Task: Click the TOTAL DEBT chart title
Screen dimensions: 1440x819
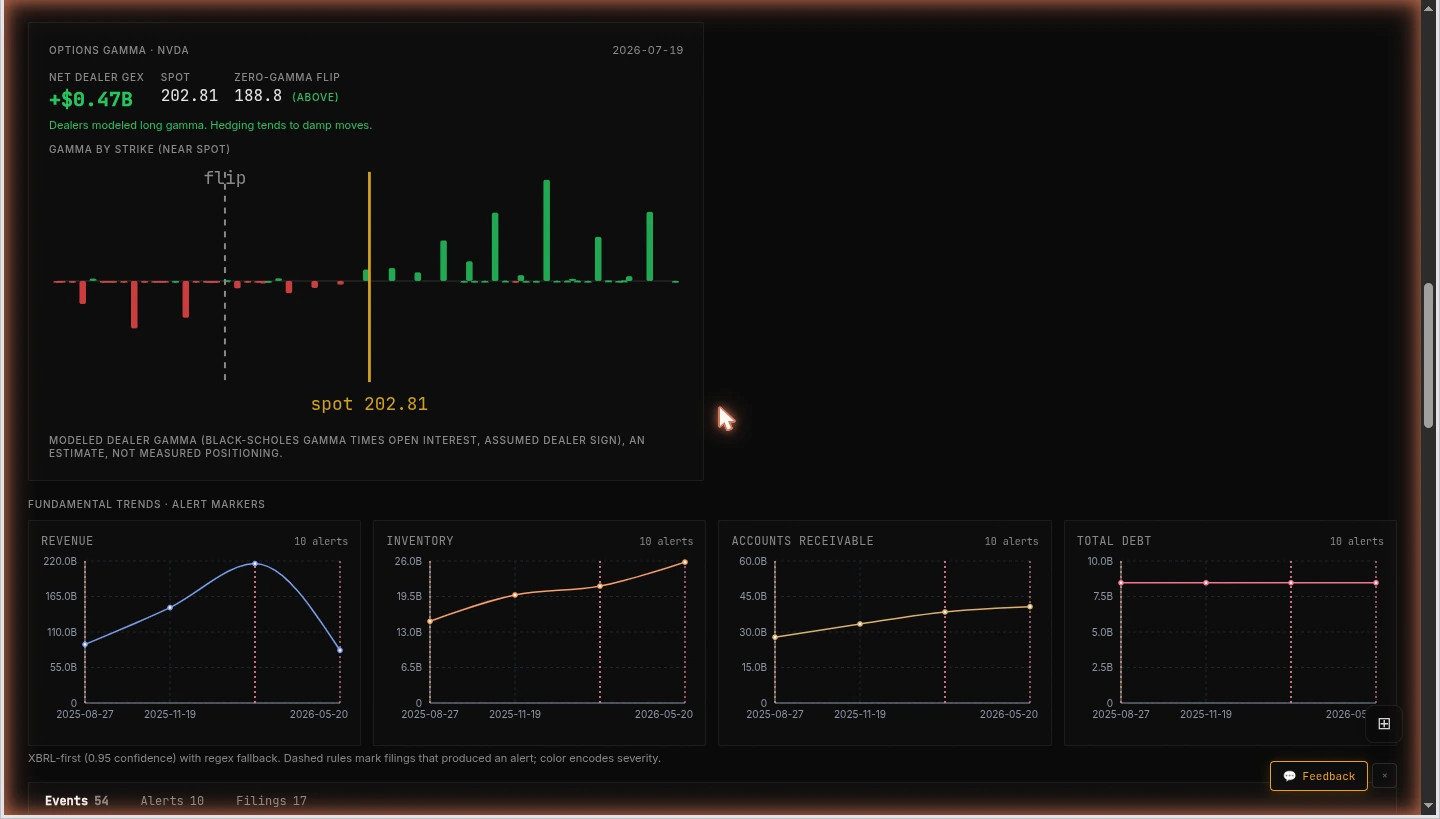Action: (1114, 541)
